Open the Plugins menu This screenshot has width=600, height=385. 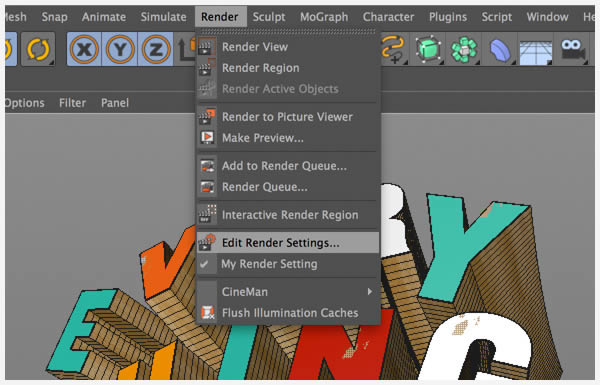click(448, 17)
